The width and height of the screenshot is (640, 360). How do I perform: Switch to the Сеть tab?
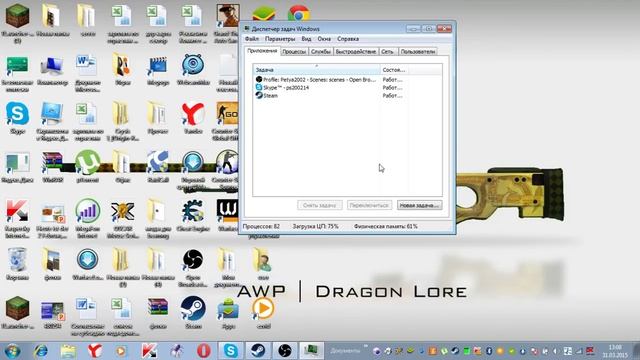[x=387, y=52]
